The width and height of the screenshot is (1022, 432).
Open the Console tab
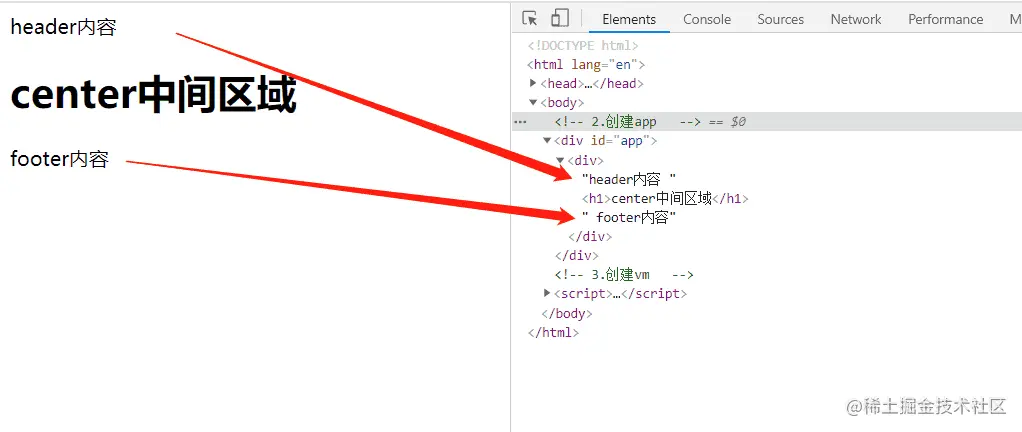point(707,19)
